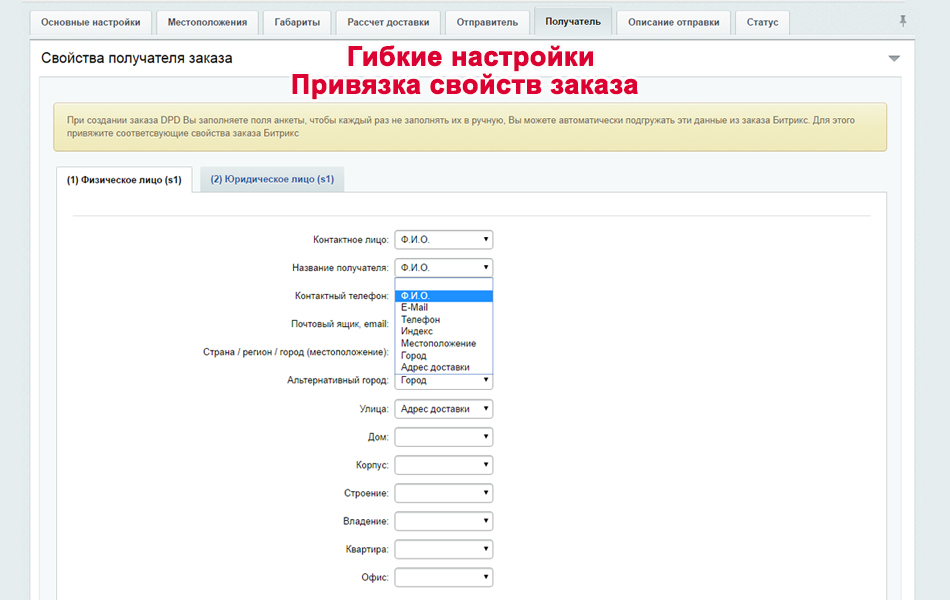Switch to the Отправитель tab
The width and height of the screenshot is (950, 600).
[x=487, y=20]
